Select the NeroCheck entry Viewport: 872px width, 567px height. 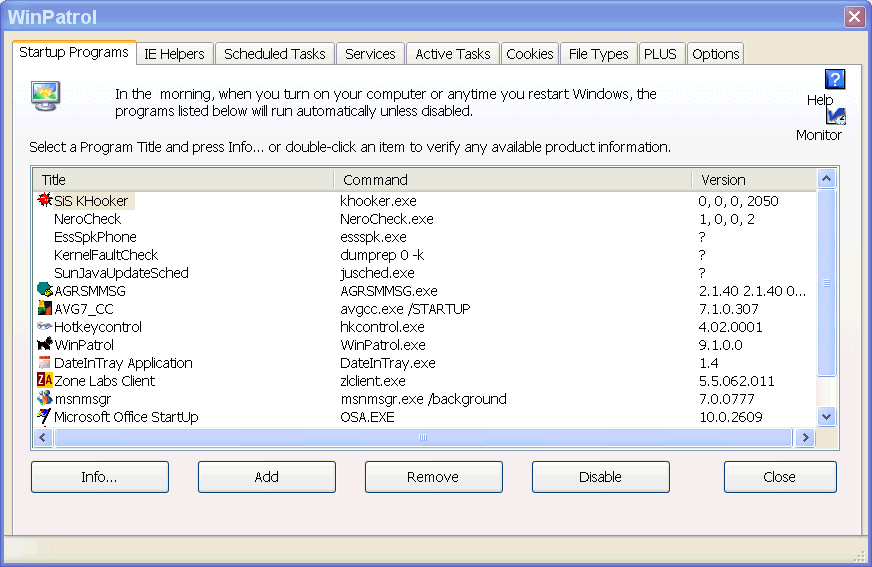pos(87,219)
